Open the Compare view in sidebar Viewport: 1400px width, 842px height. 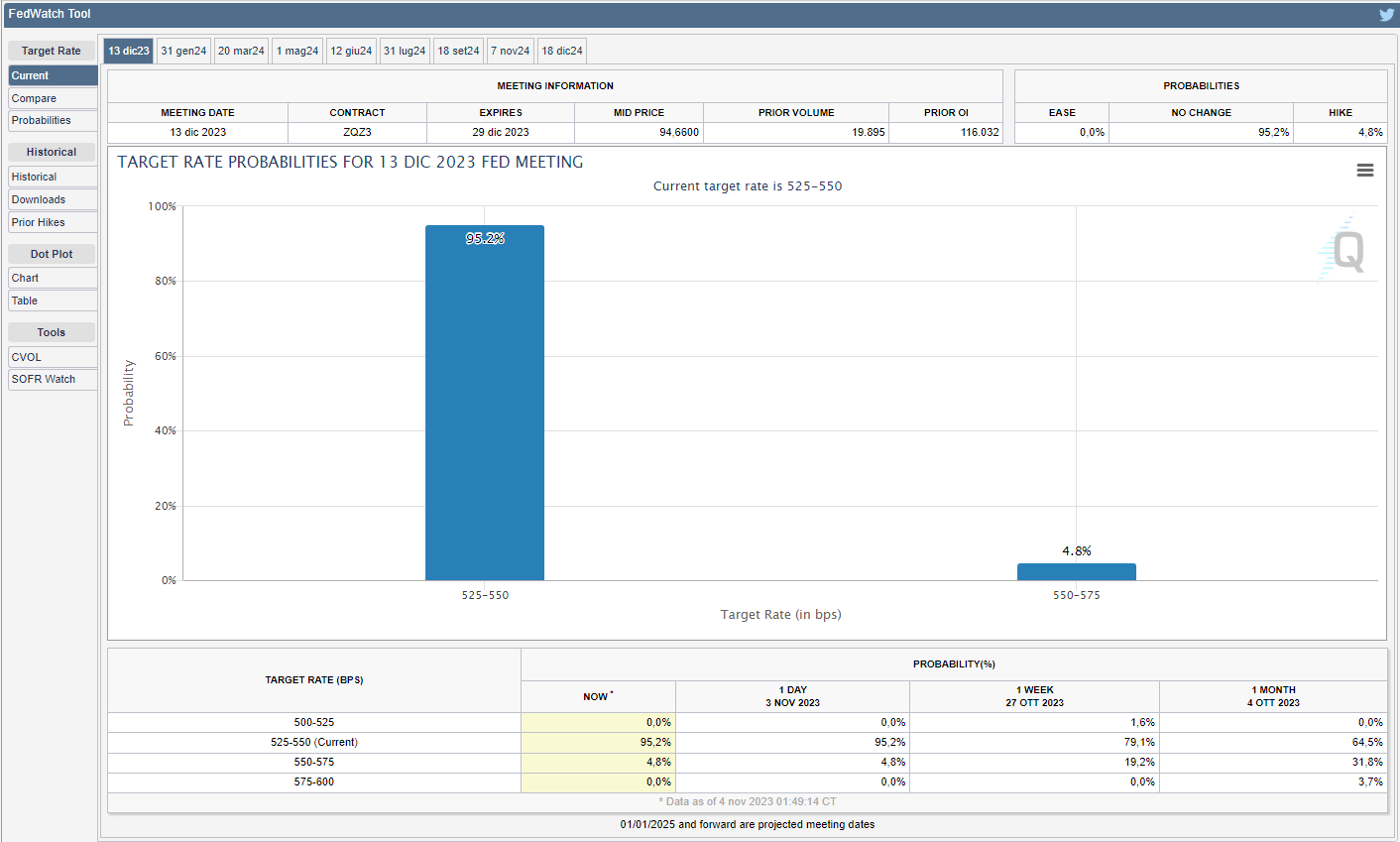click(x=53, y=98)
